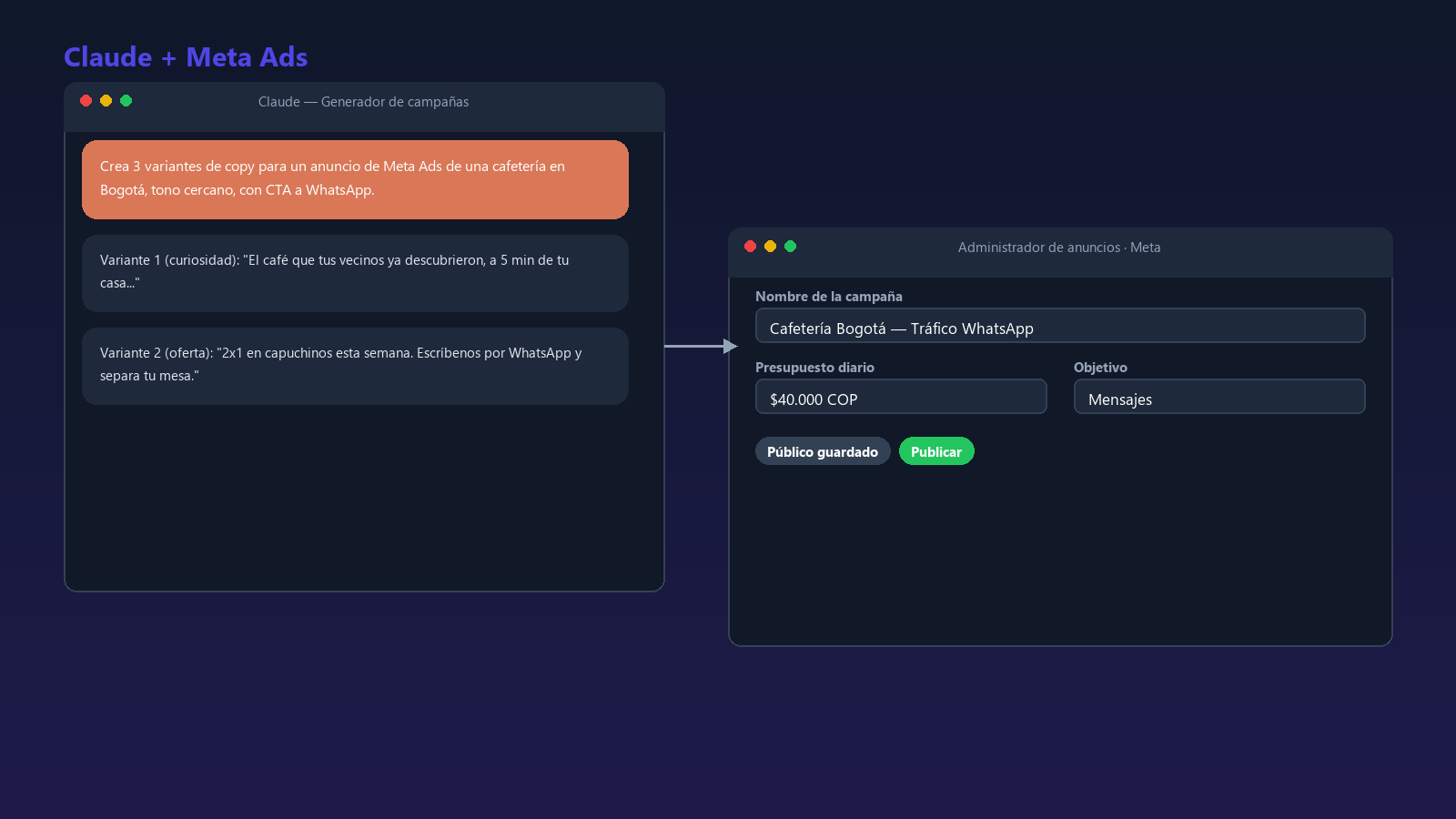Image resolution: width=1456 pixels, height=819 pixels.
Task: Click the Claude — Generador de campañas window title
Action: click(364, 102)
